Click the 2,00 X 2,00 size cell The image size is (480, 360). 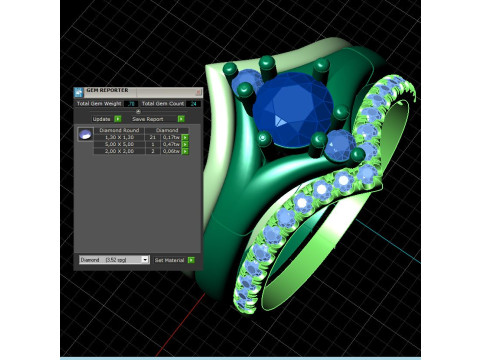coord(119,151)
